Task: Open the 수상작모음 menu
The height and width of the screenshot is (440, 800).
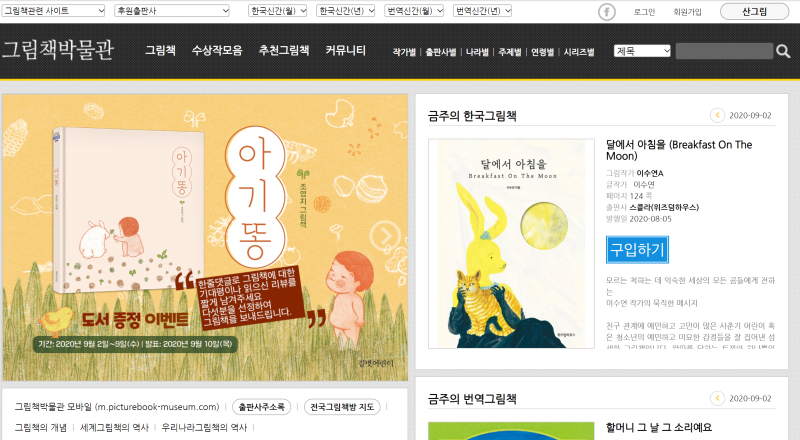Action: [x=217, y=50]
